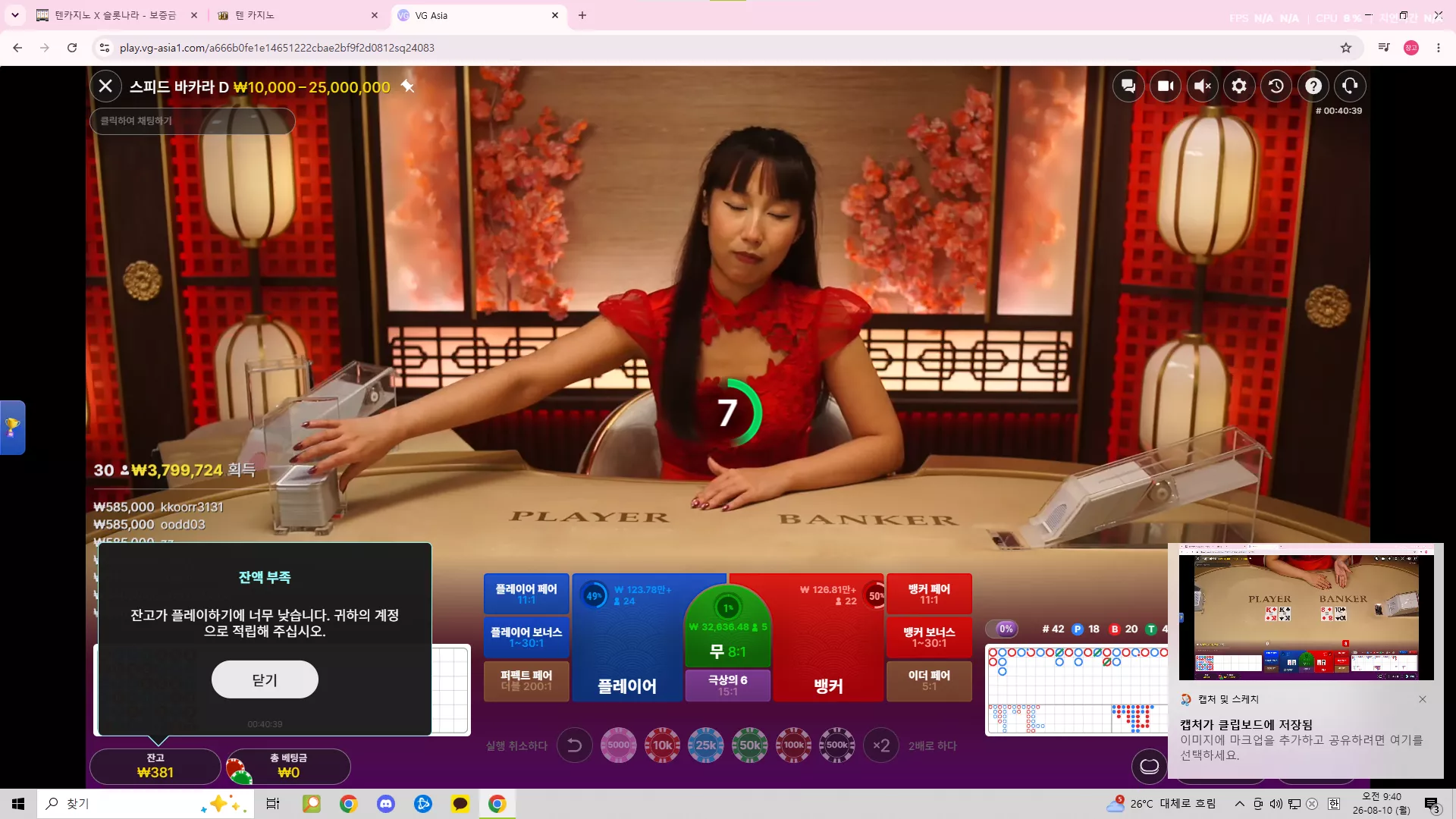This screenshot has height=819, width=1456.
Task: Open the Chrome three-dot menu
Action: 1439,48
